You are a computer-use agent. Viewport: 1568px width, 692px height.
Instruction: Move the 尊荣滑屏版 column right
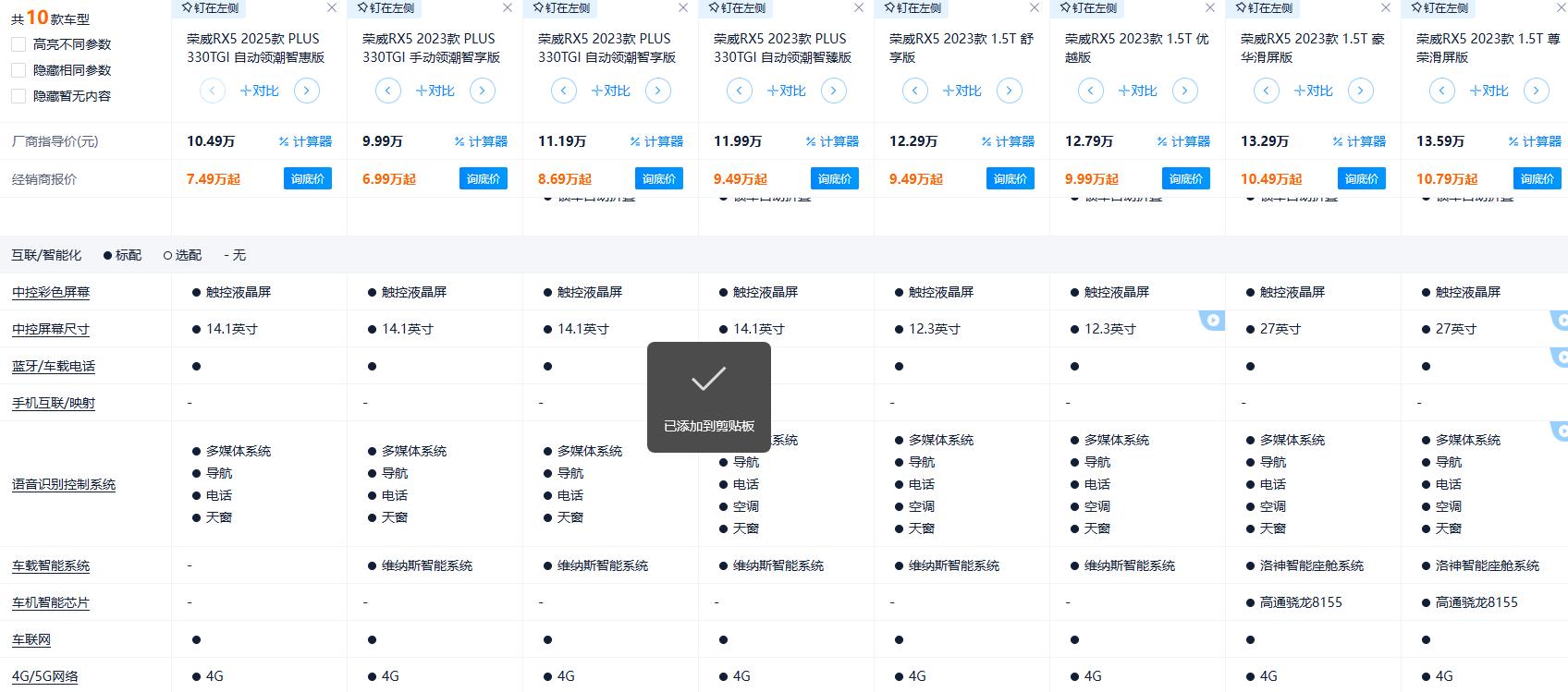1537,91
